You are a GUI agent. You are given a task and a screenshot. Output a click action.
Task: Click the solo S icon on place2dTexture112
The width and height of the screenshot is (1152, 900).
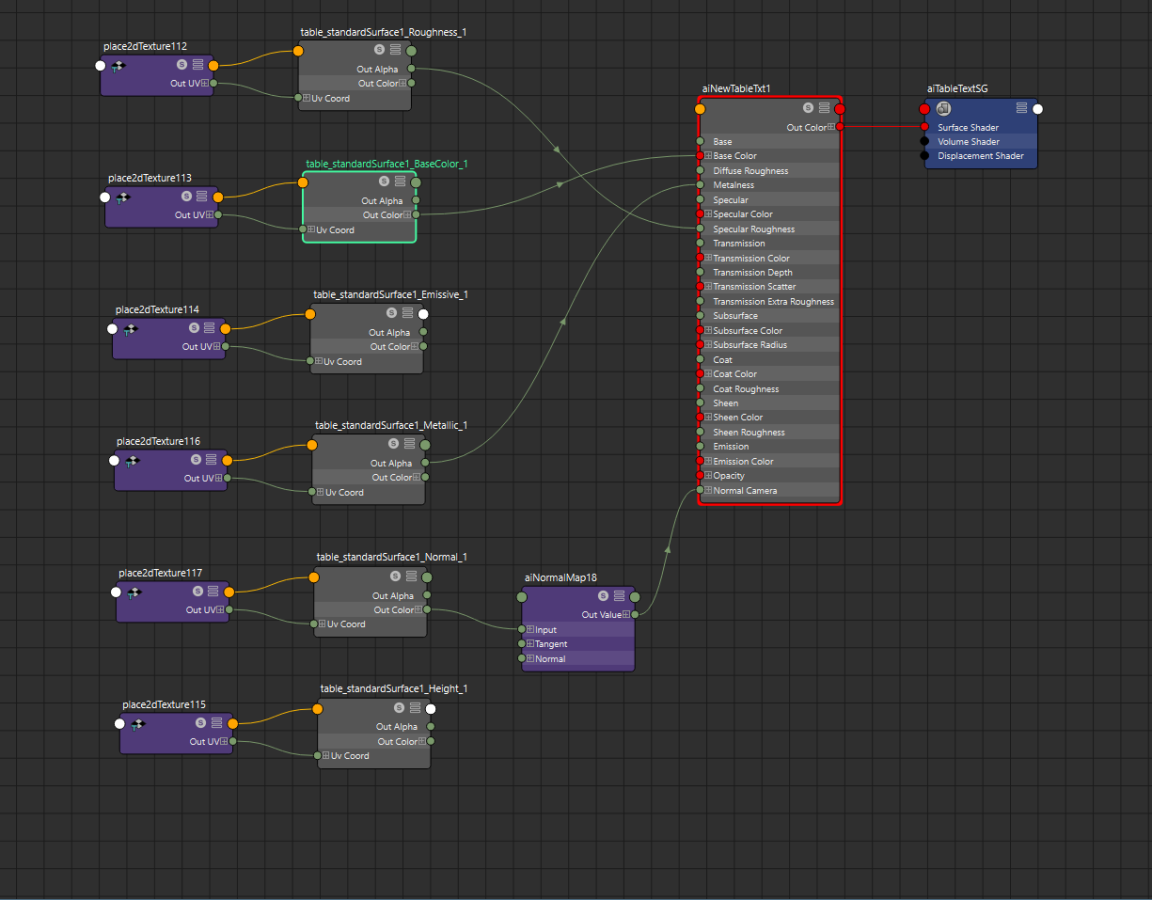tap(181, 65)
